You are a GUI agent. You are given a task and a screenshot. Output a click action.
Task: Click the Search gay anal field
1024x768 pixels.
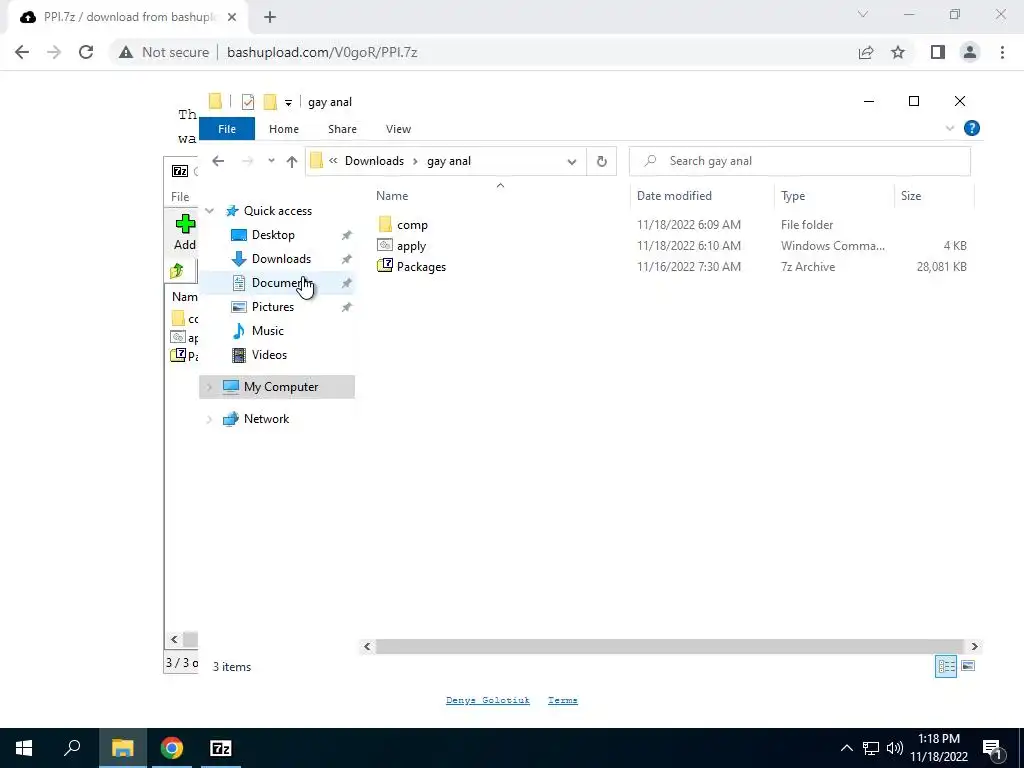(x=800, y=161)
